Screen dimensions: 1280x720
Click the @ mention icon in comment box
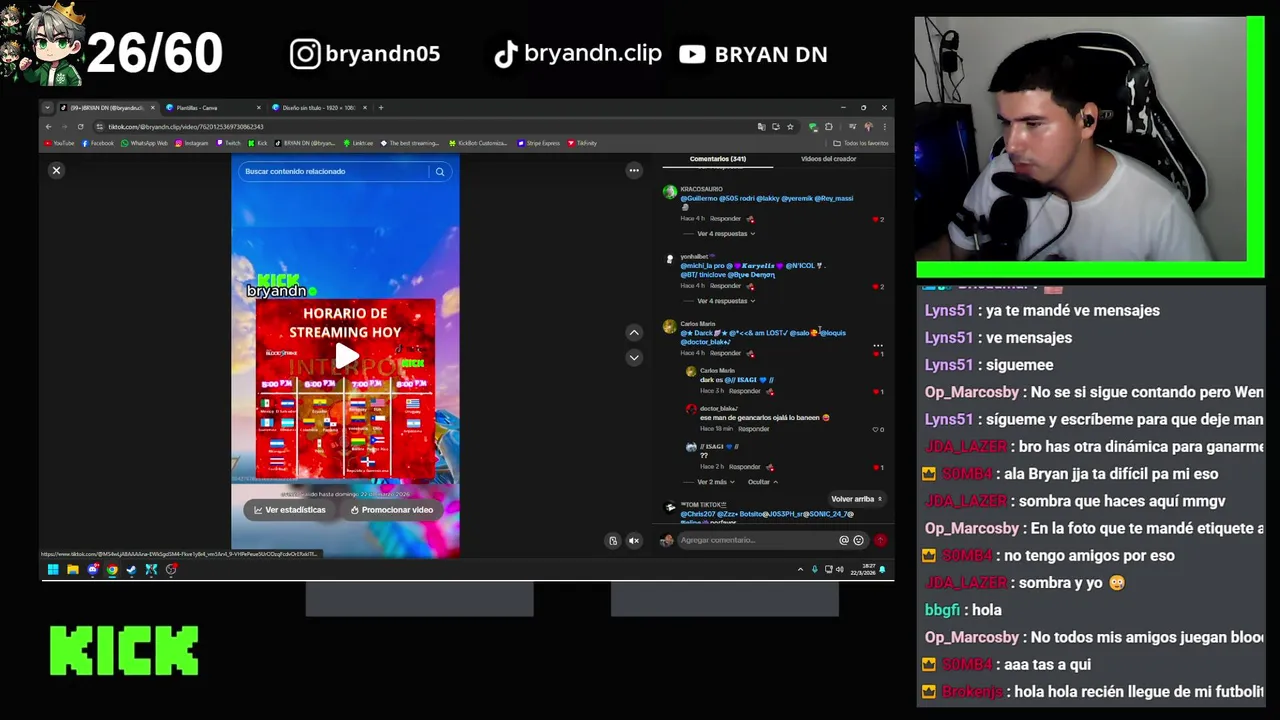(x=844, y=540)
